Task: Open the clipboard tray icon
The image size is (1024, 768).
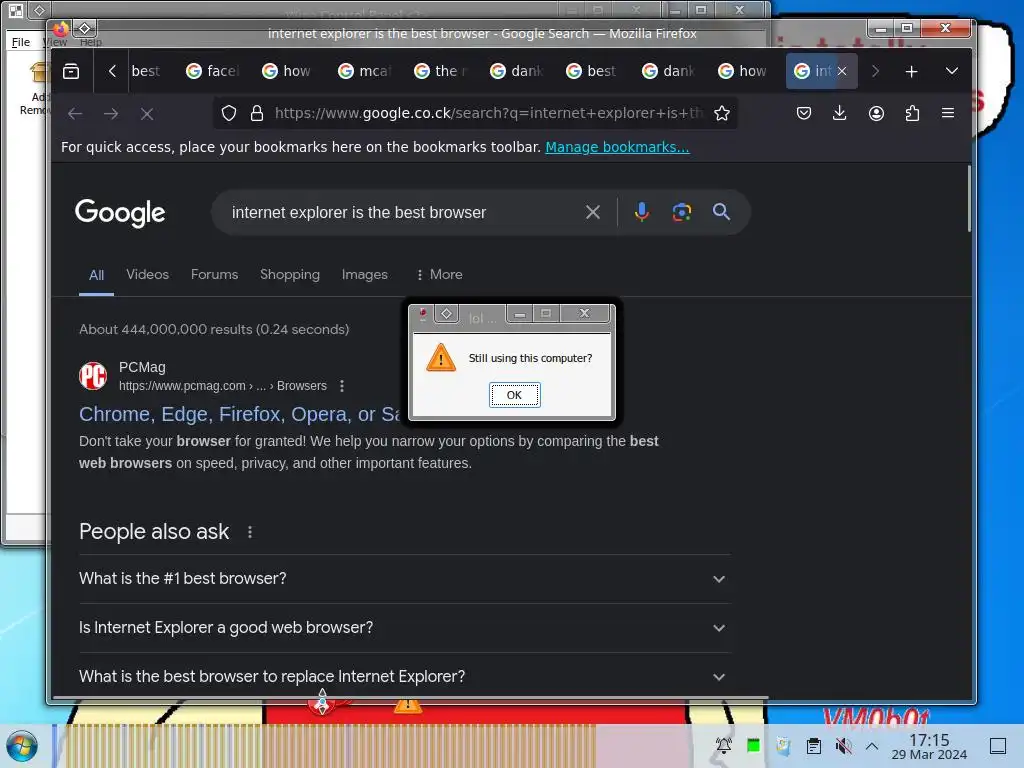Action: (814, 746)
